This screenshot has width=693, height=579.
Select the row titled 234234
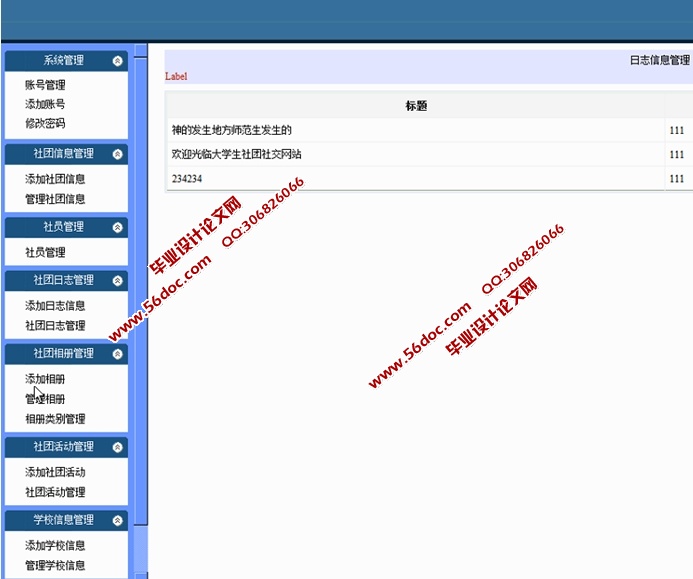tap(415, 179)
